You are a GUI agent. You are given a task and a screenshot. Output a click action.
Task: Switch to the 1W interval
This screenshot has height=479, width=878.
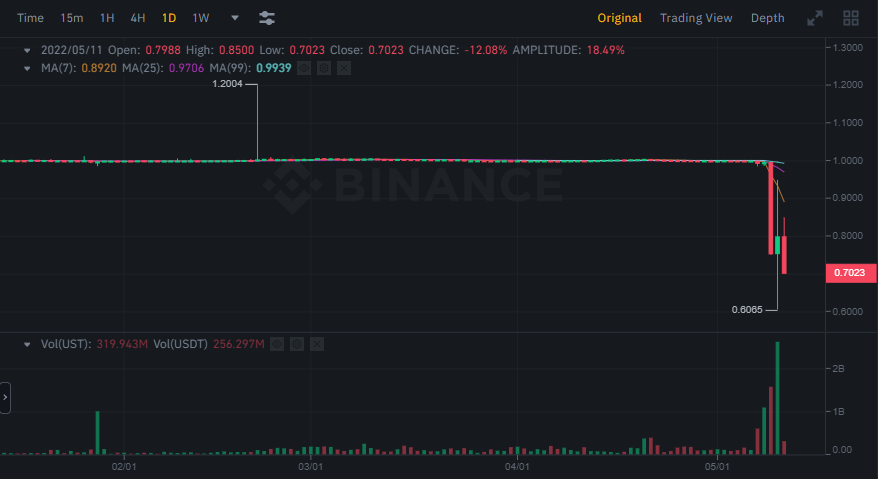click(201, 18)
